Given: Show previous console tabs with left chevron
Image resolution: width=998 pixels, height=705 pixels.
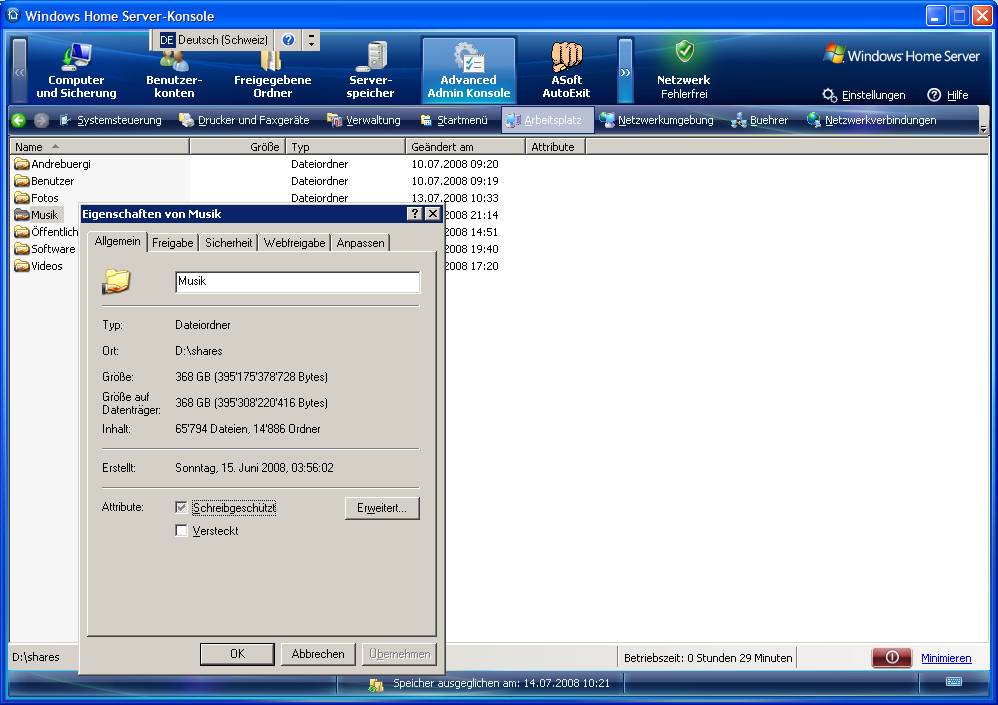Looking at the screenshot, I should 20,70.
